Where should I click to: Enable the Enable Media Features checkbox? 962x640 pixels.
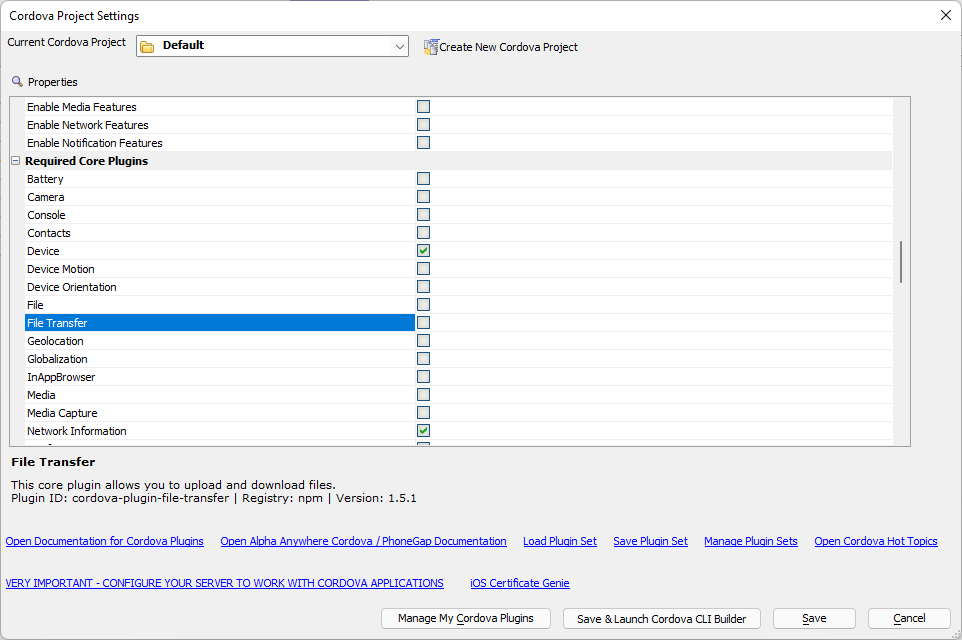tap(423, 106)
